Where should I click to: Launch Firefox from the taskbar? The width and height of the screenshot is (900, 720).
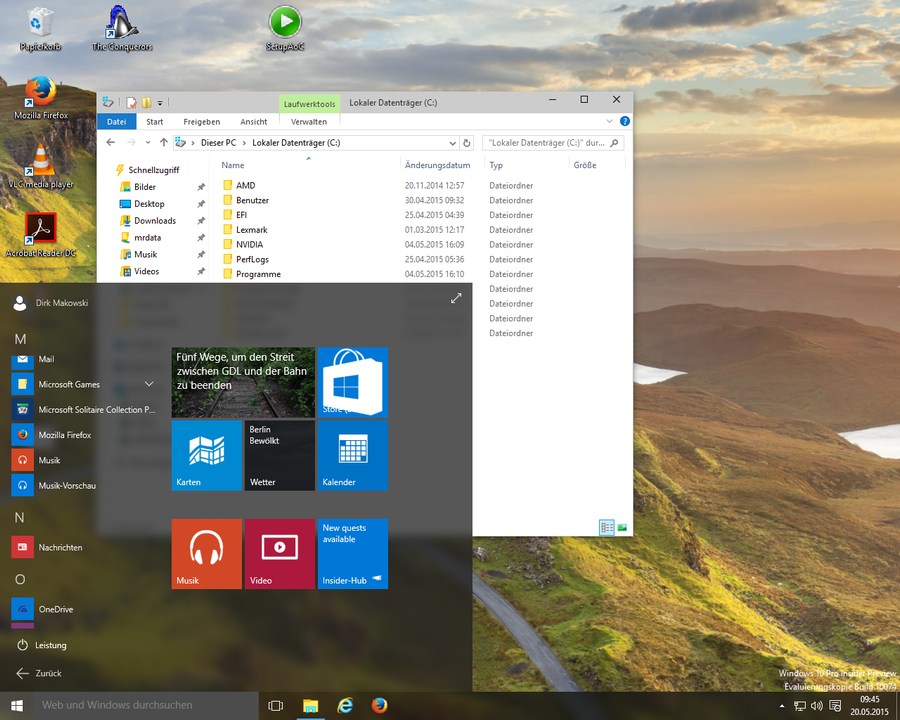[x=379, y=706]
